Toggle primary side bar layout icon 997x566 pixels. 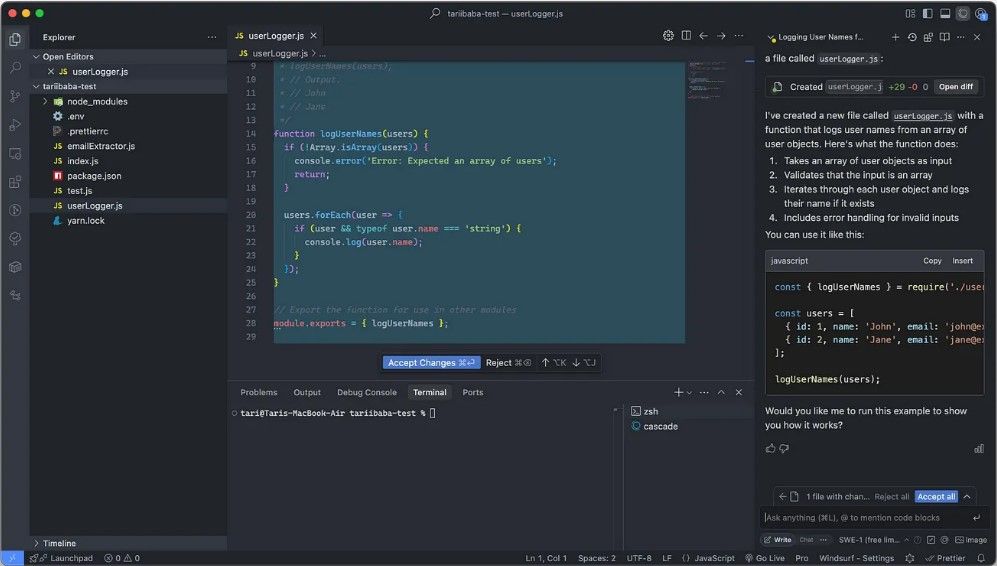928,13
